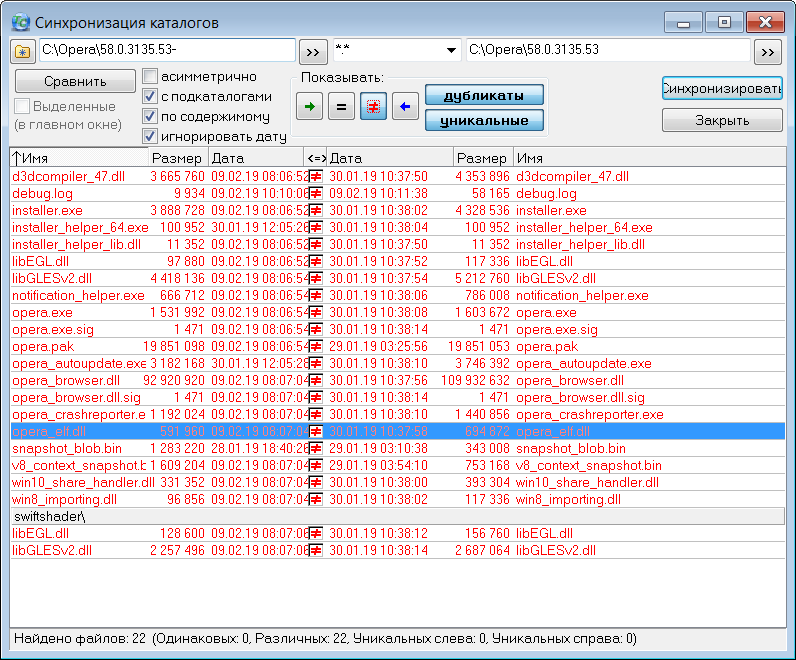Click the not-equal sync icon for opera_browser.dll
The height and width of the screenshot is (660, 796).
pyautogui.click(x=316, y=381)
